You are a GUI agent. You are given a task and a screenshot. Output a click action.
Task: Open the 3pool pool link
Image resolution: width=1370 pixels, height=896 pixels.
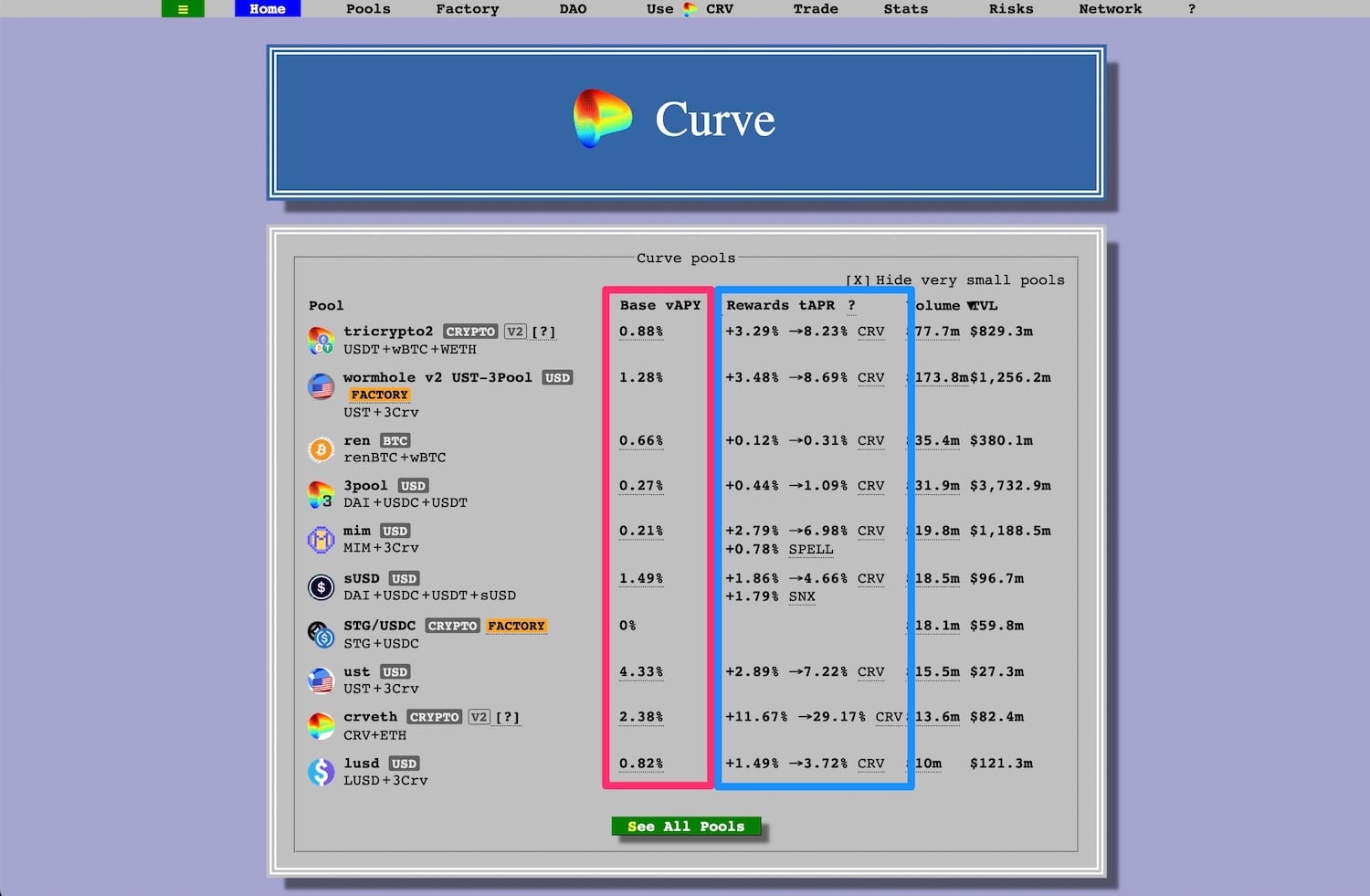click(x=365, y=485)
